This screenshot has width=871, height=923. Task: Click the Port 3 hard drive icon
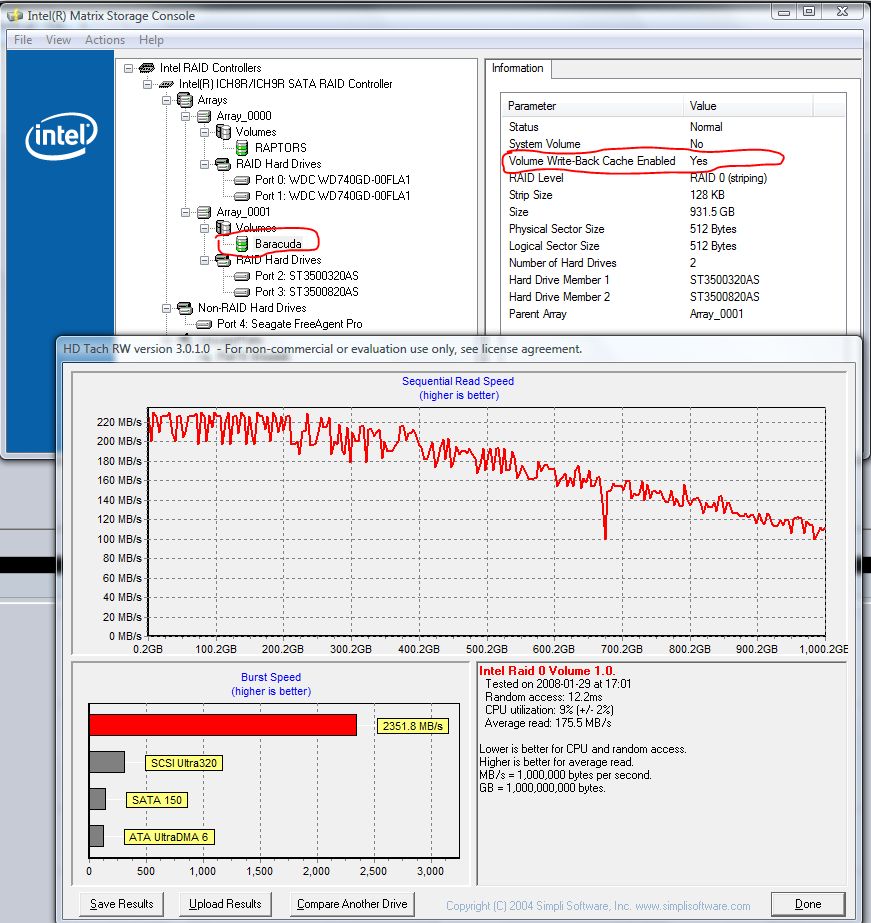tap(242, 292)
